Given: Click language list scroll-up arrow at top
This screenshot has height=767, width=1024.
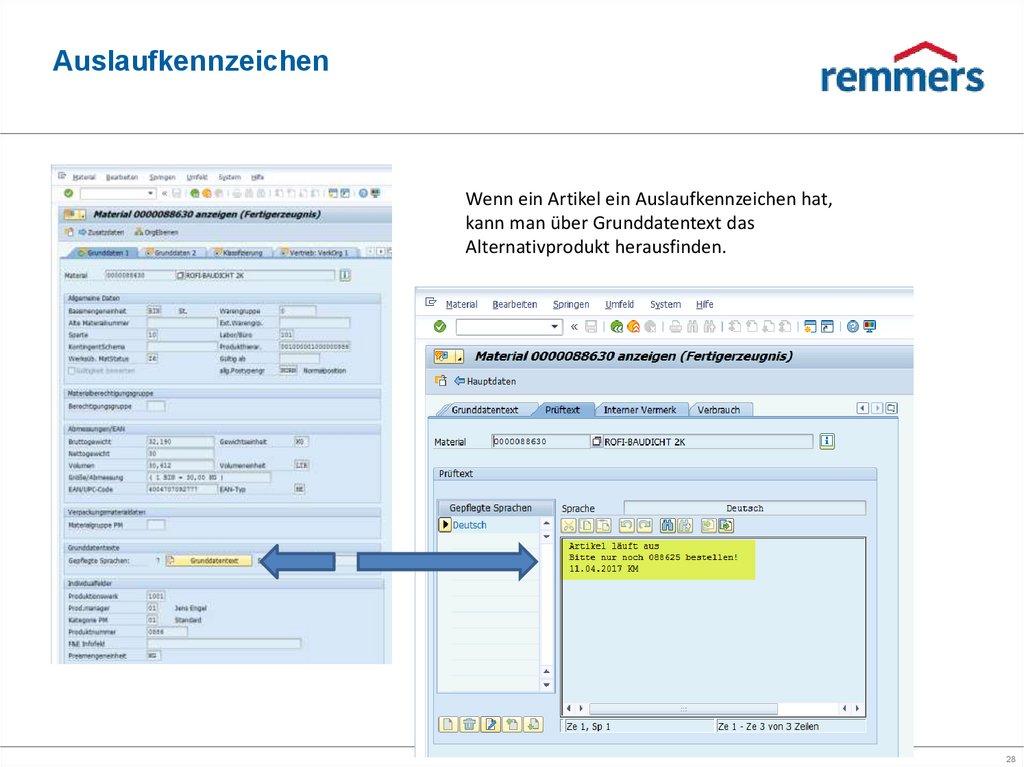Looking at the screenshot, I should point(547,524).
